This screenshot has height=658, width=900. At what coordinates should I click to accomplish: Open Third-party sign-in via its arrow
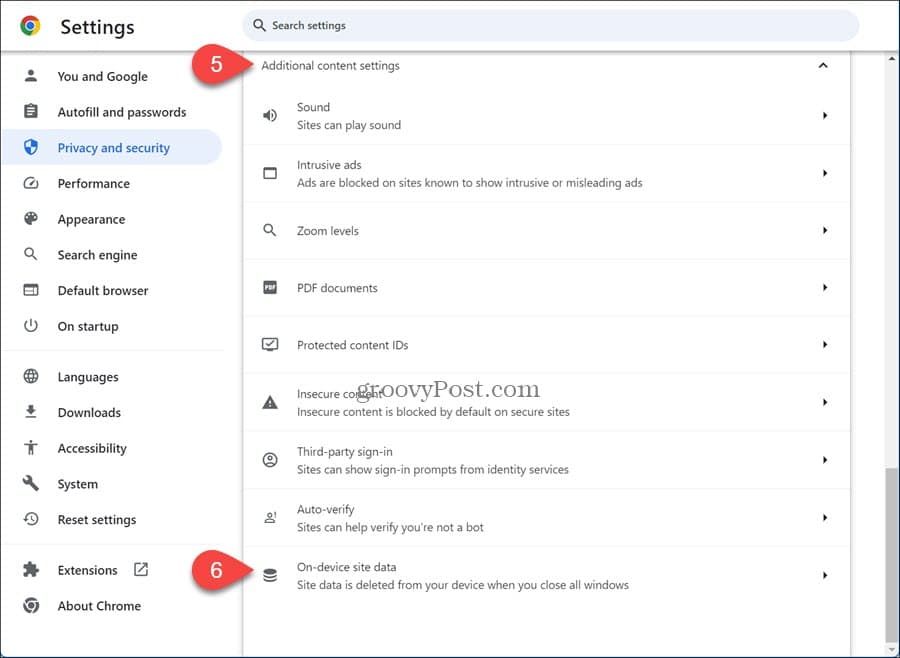825,460
